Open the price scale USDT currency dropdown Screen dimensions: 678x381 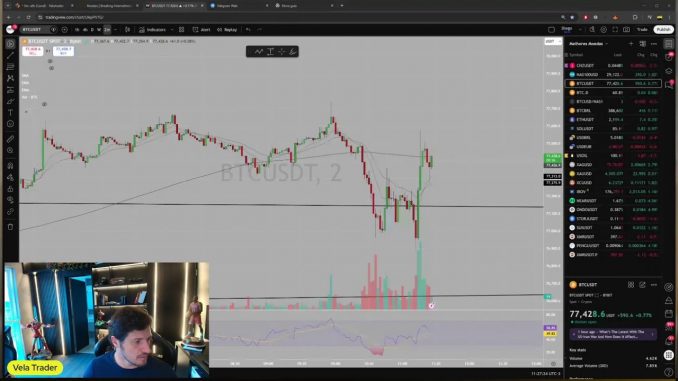click(x=552, y=42)
